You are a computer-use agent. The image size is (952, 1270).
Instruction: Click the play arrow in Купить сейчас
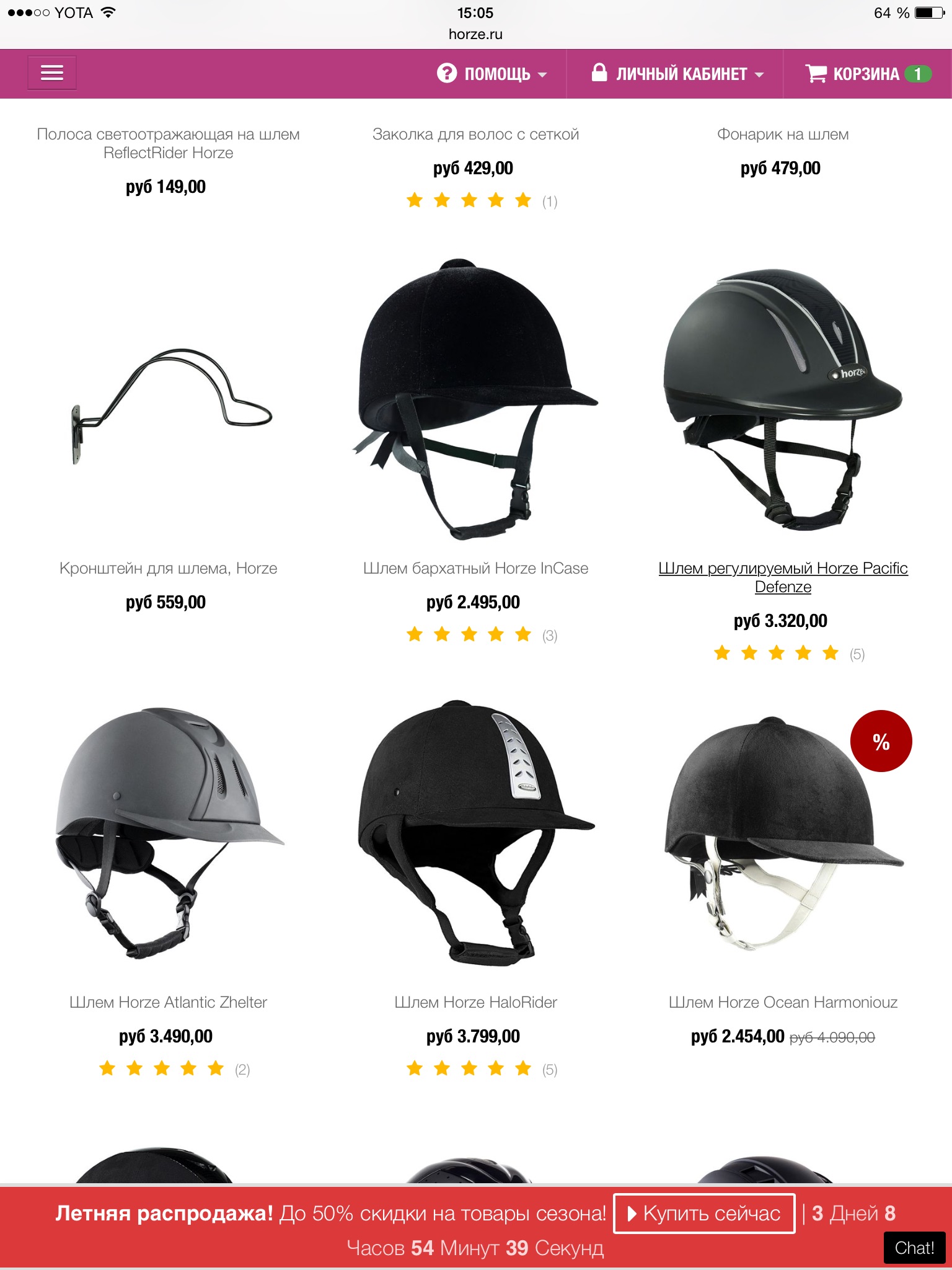pyautogui.click(x=632, y=1214)
